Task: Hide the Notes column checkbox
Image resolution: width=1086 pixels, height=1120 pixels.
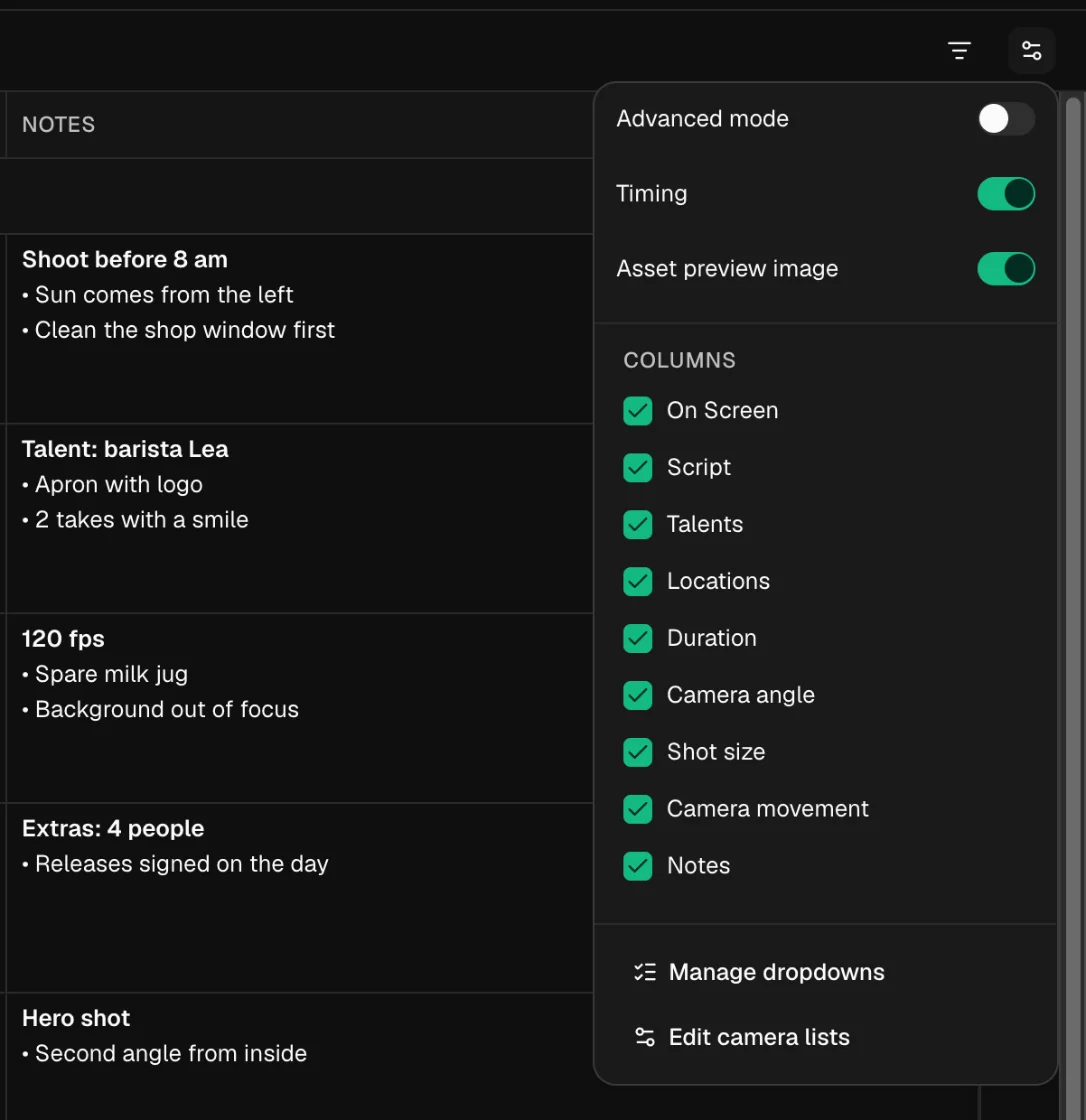Action: (637, 866)
